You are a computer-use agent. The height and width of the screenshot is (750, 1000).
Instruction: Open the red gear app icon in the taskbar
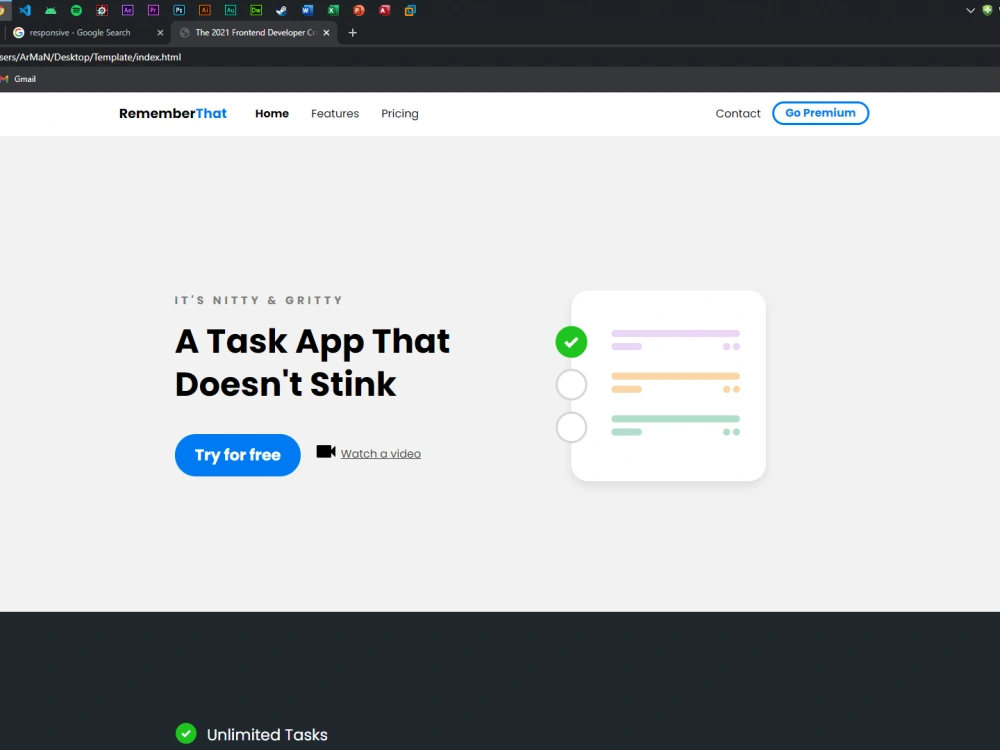point(102,10)
